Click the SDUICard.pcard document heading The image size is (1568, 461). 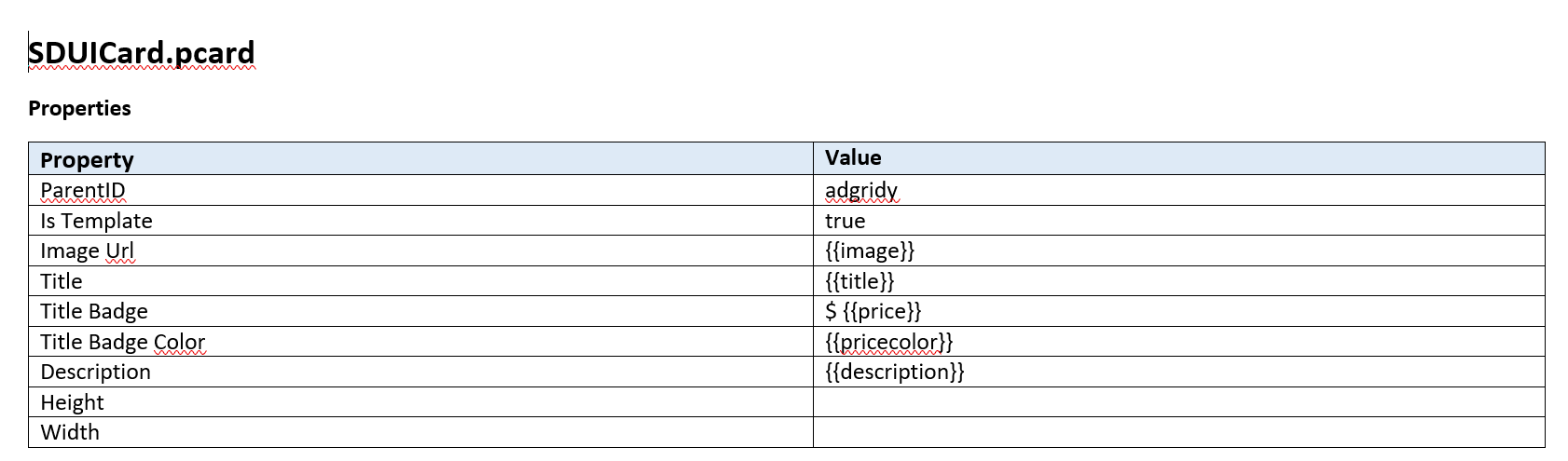pyautogui.click(x=141, y=53)
